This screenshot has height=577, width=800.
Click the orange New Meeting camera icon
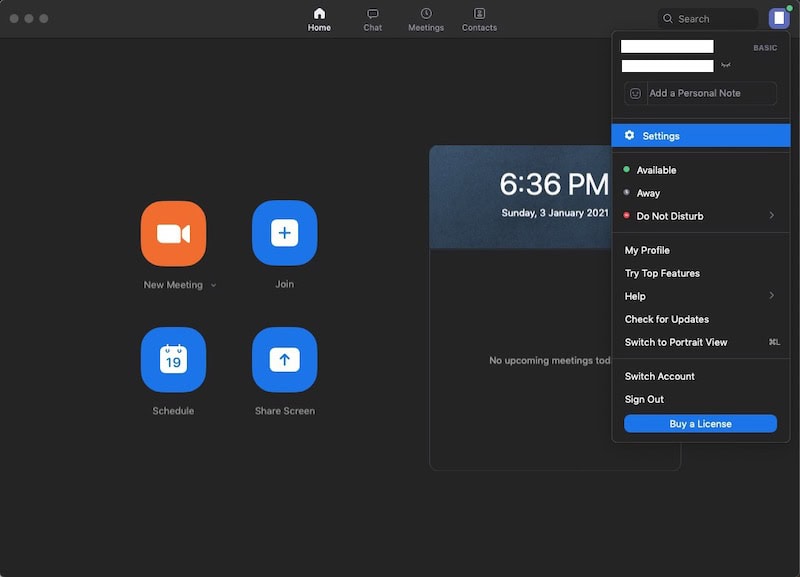(173, 233)
